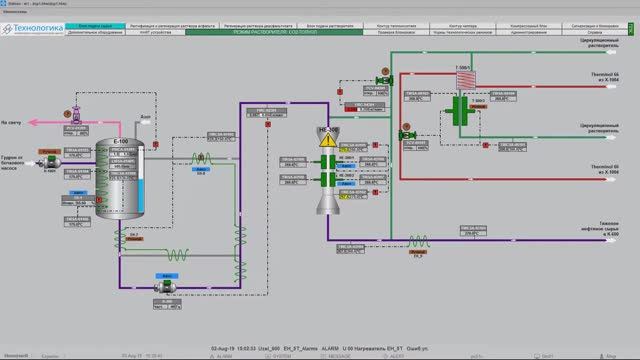Click the green status indicator at top right
Screen dimensions: 640x360
(x=631, y=29)
